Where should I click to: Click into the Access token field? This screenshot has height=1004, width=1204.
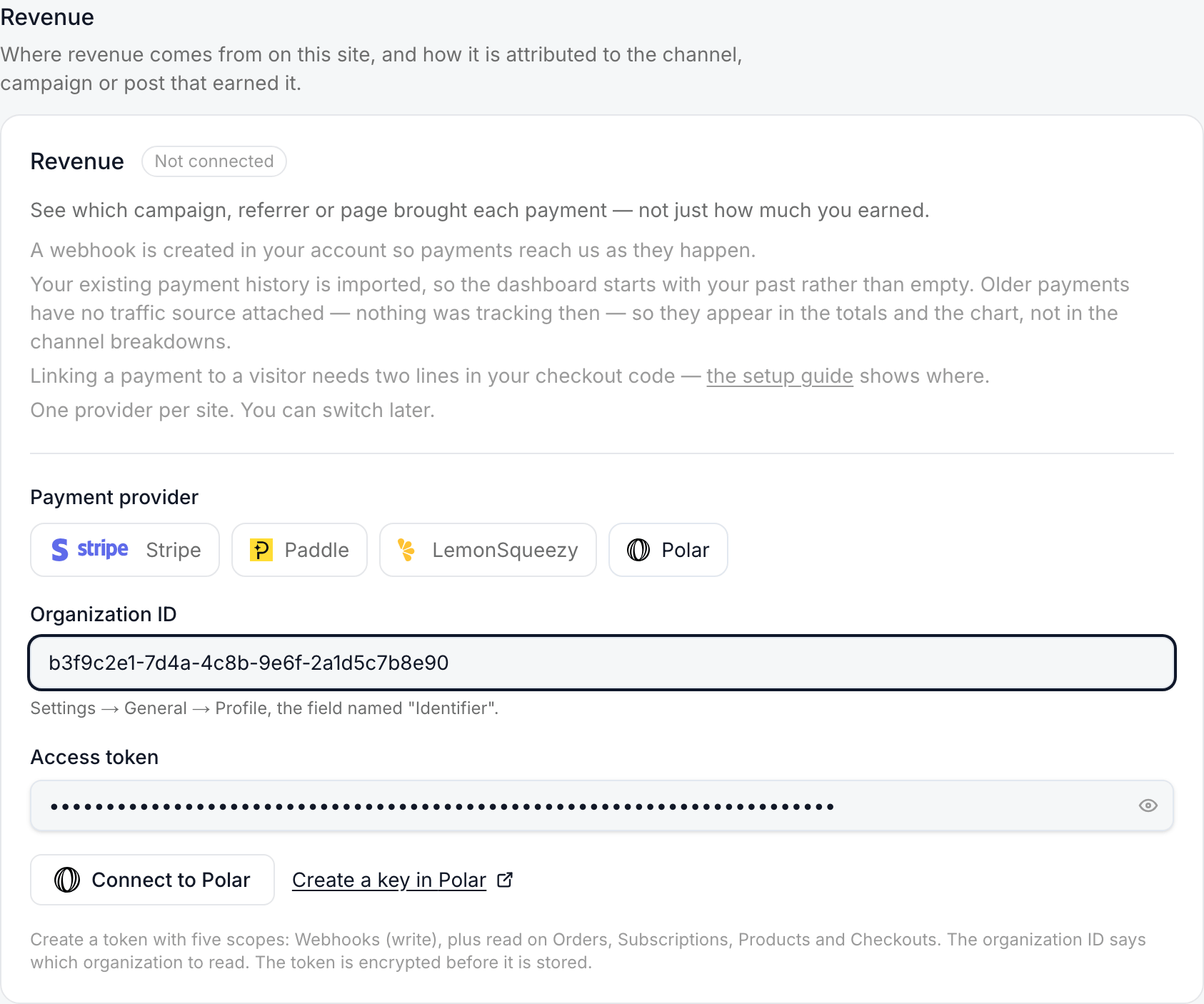point(602,805)
